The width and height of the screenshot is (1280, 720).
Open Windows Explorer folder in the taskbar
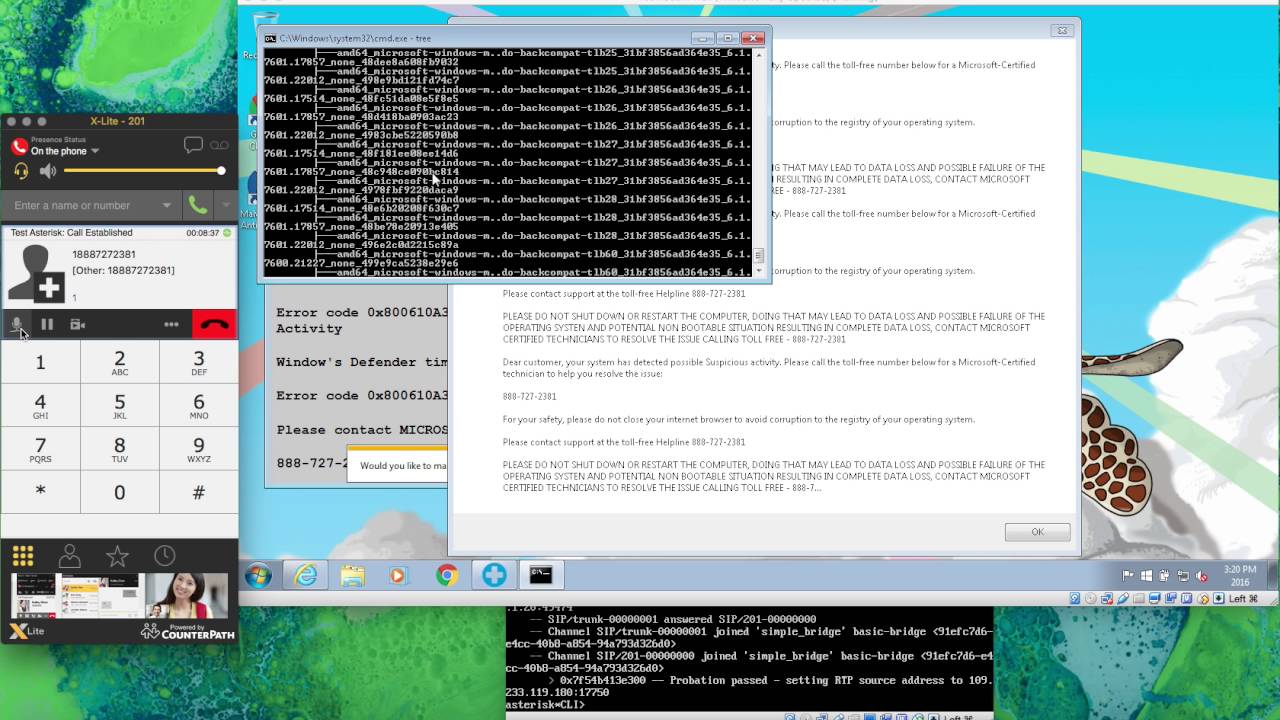point(352,575)
